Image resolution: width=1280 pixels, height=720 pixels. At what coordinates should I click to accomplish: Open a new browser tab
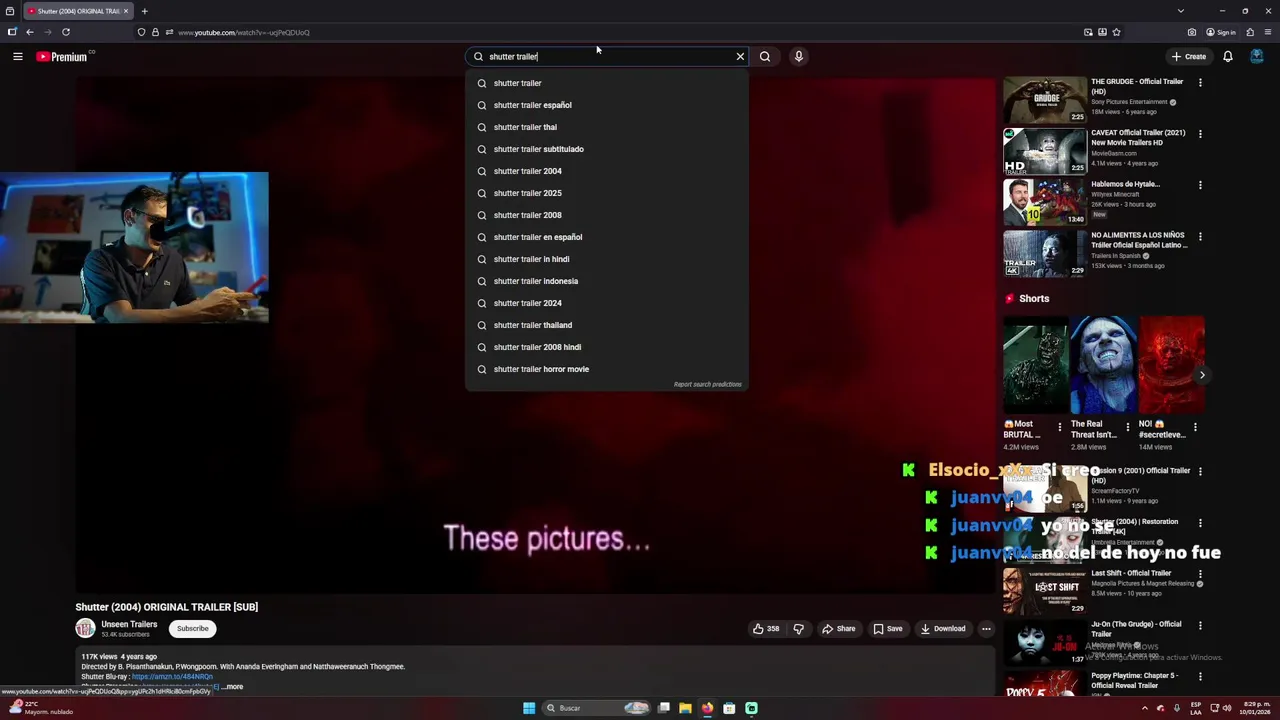click(x=144, y=11)
